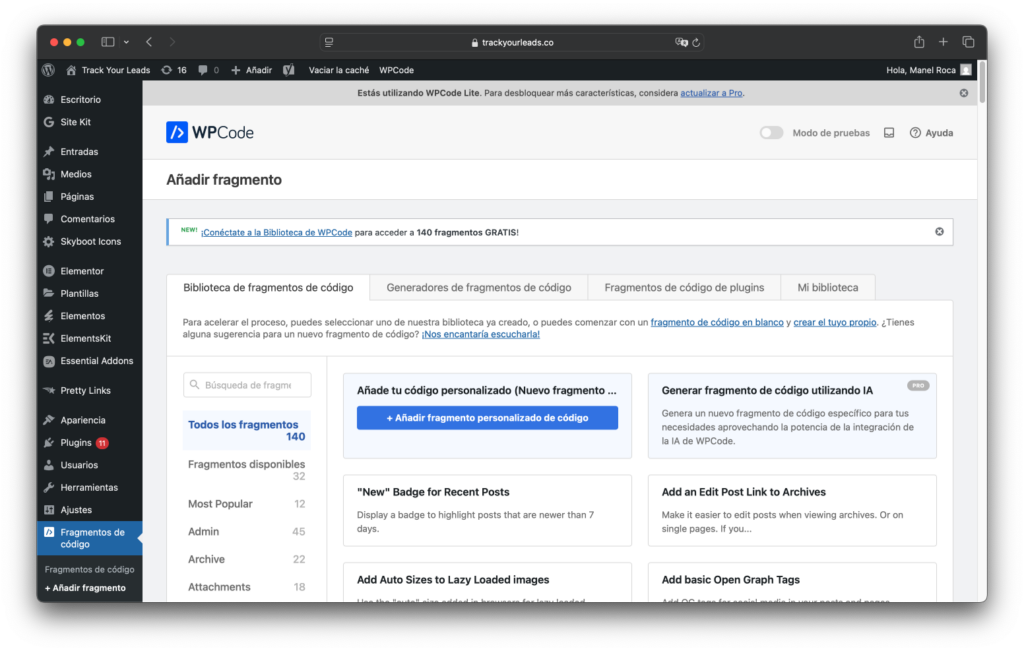The width and height of the screenshot is (1024, 651).
Task: Click Añadir in admin bar
Action: point(251,70)
